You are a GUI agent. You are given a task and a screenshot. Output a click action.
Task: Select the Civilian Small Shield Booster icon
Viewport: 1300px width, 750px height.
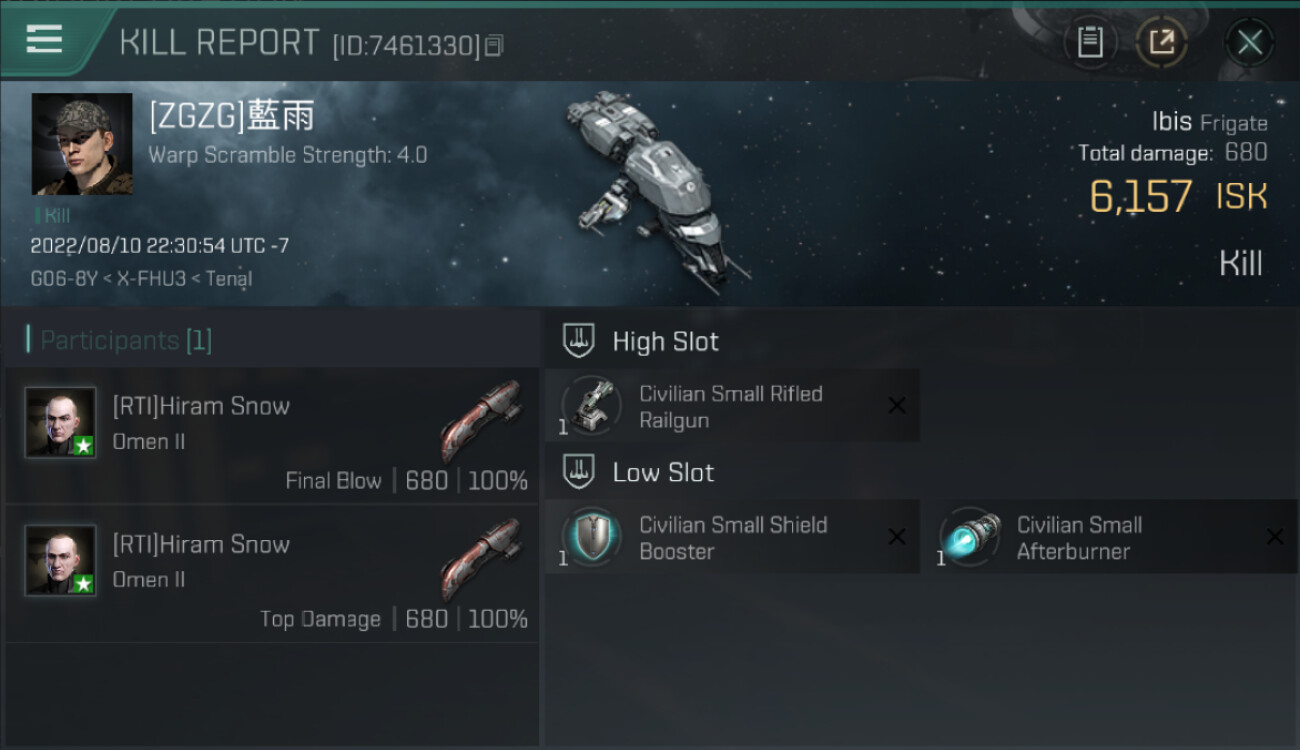pyautogui.click(x=591, y=537)
